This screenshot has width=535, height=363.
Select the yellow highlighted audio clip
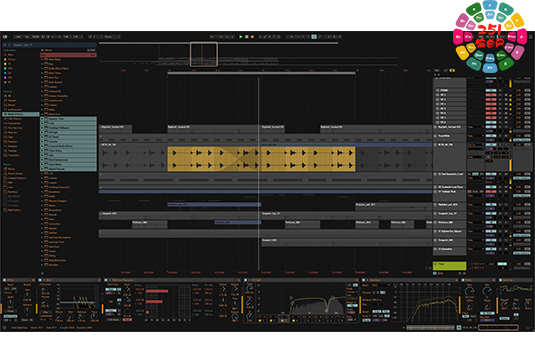[261, 159]
